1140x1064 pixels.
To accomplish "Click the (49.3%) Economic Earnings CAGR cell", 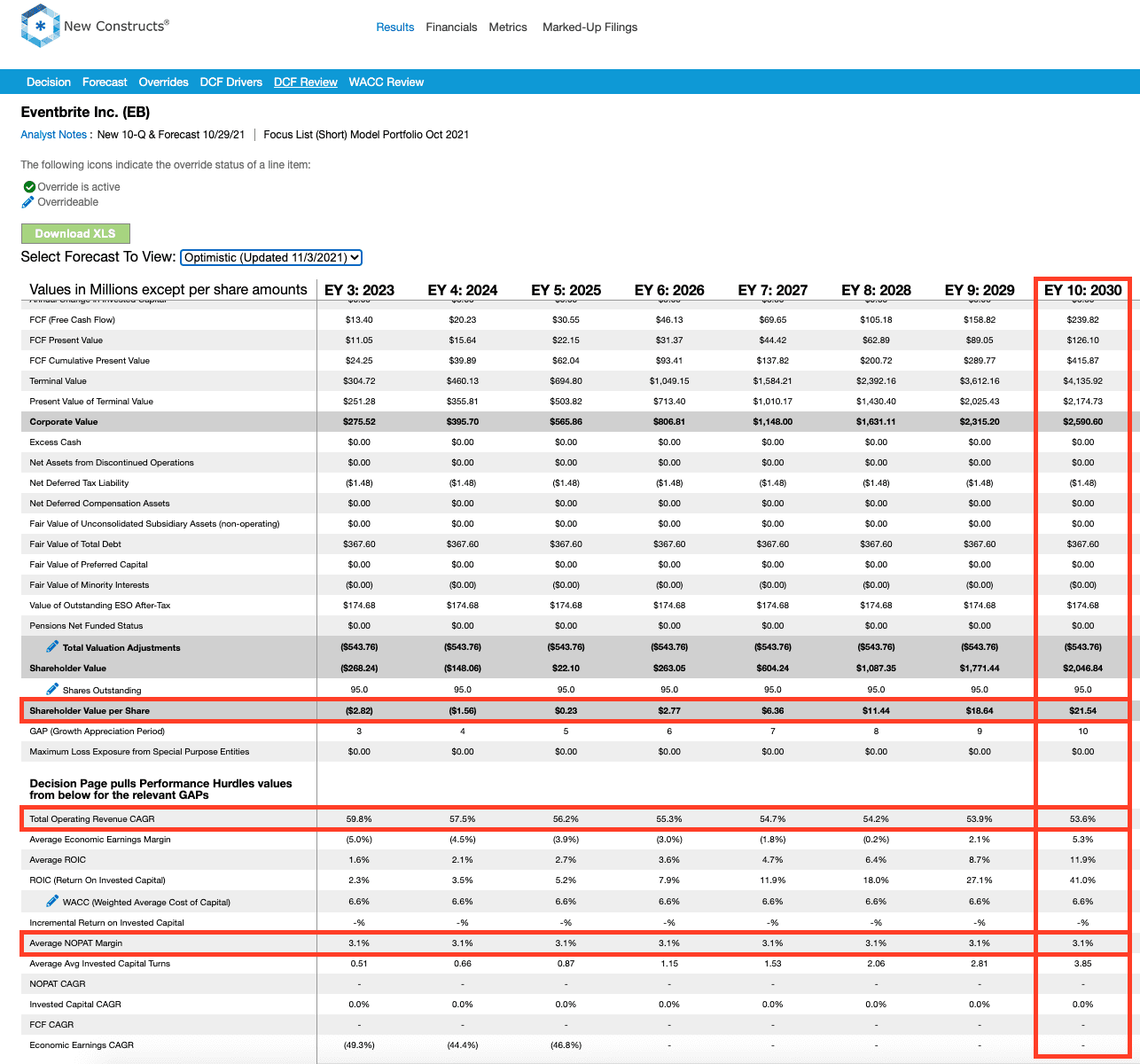I will [x=359, y=1044].
